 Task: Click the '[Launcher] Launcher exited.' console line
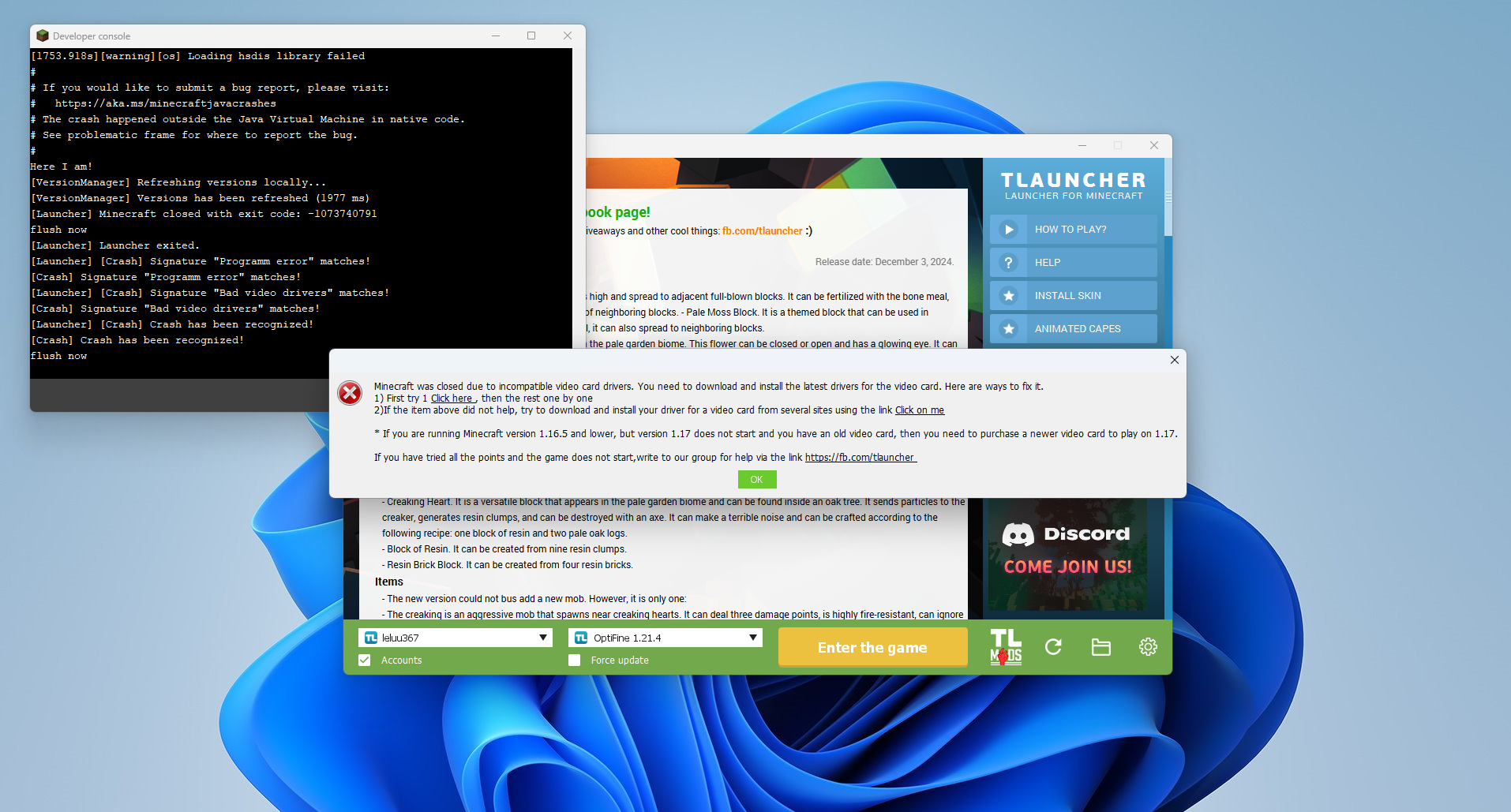pyautogui.click(x=115, y=245)
